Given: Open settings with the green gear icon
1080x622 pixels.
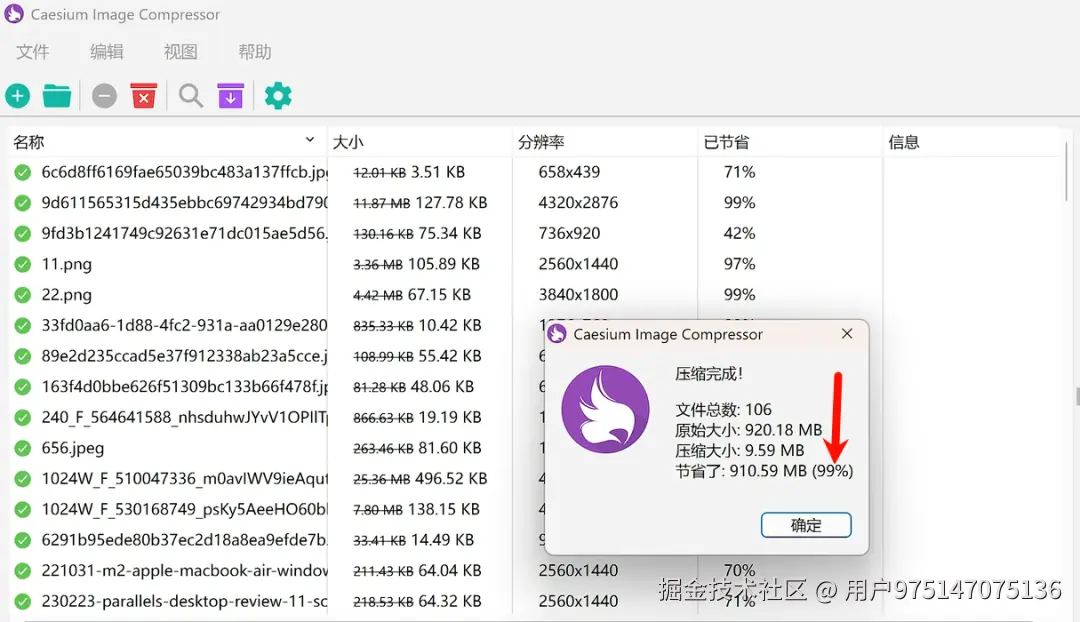Looking at the screenshot, I should tap(278, 96).
